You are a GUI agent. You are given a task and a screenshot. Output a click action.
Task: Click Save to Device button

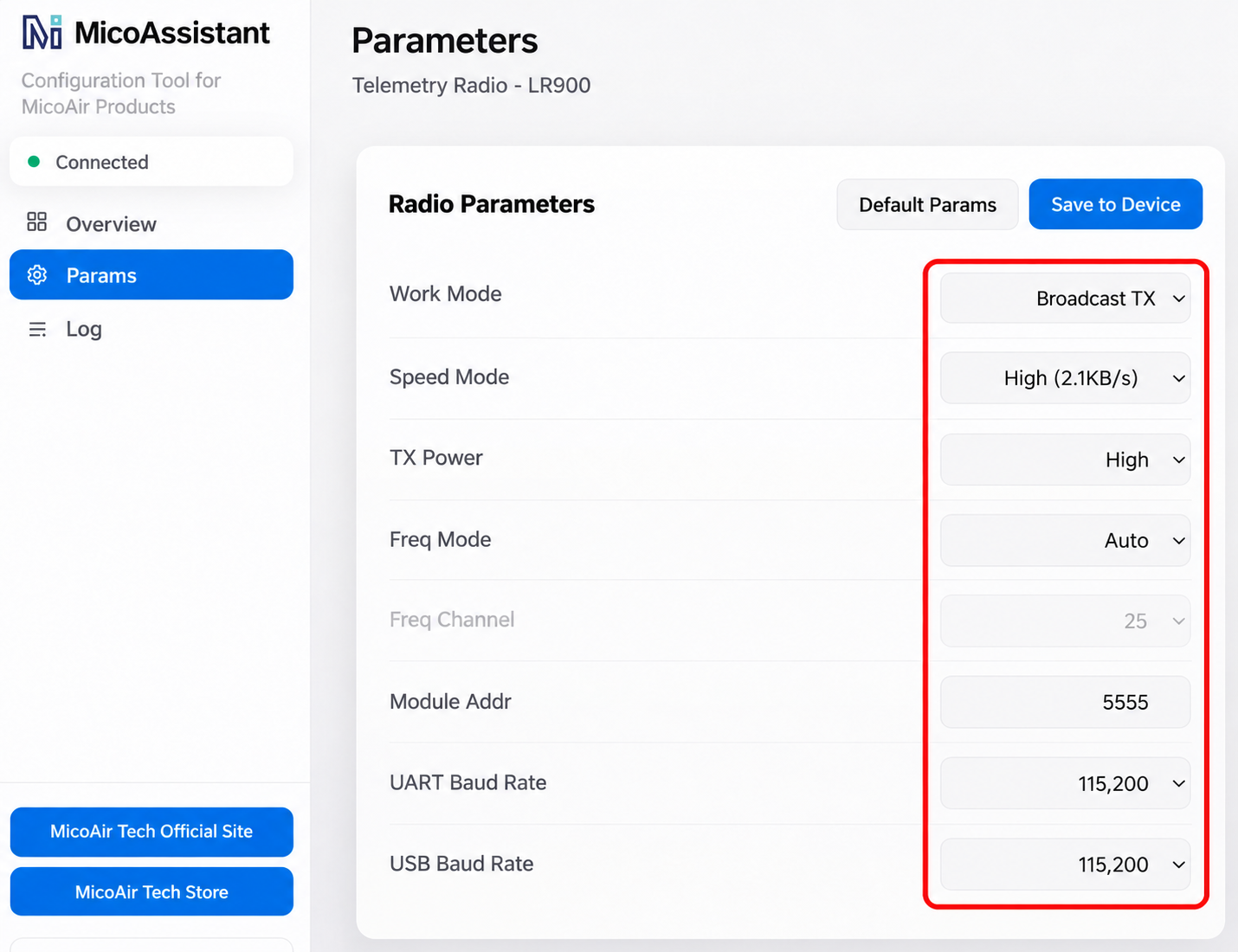tap(1115, 204)
